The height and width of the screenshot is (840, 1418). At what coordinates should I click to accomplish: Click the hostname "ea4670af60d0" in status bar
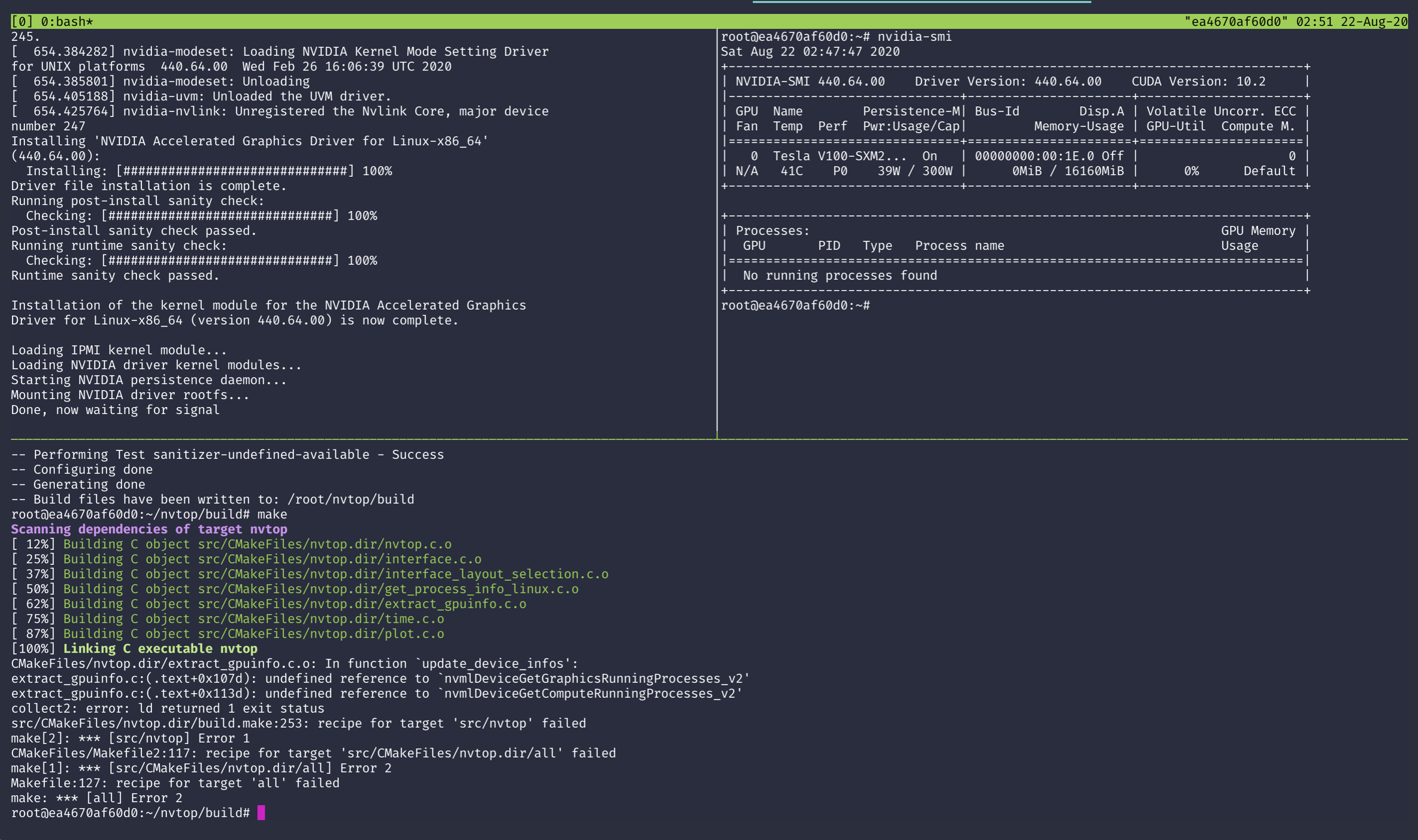[x=1236, y=21]
